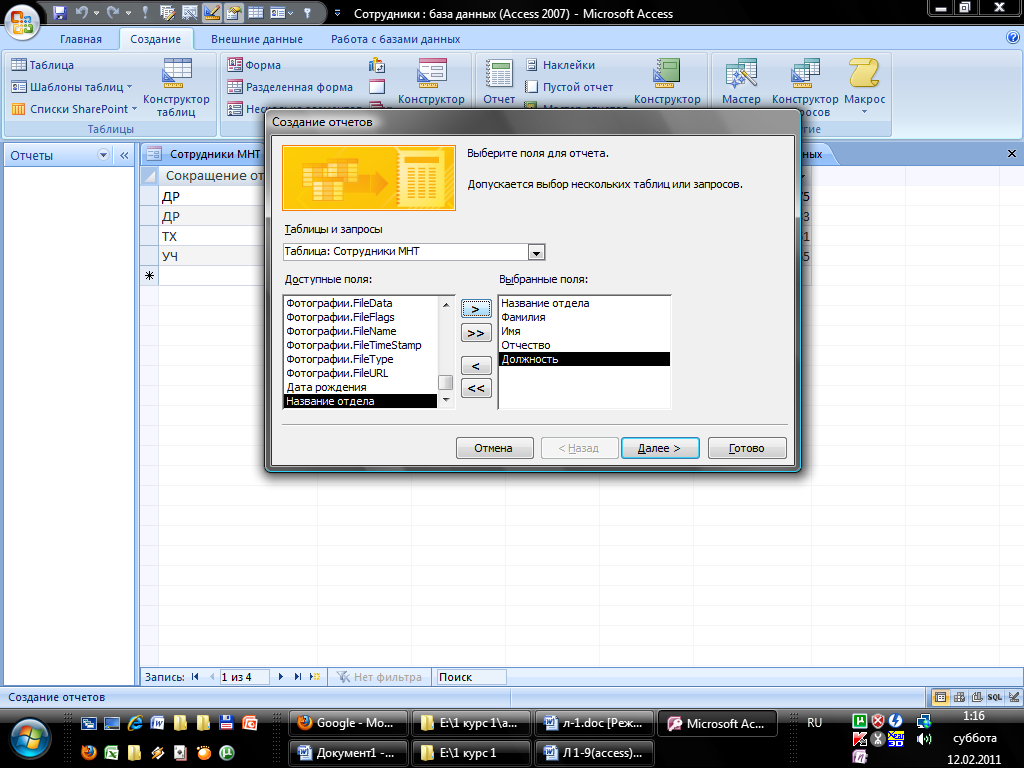Screen dimensions: 1024x768
Task: Click Наклейки labels button
Action: pyautogui.click(x=560, y=65)
